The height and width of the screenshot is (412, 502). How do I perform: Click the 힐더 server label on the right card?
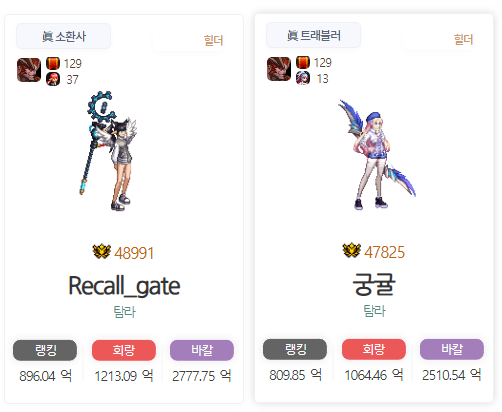pos(463,40)
